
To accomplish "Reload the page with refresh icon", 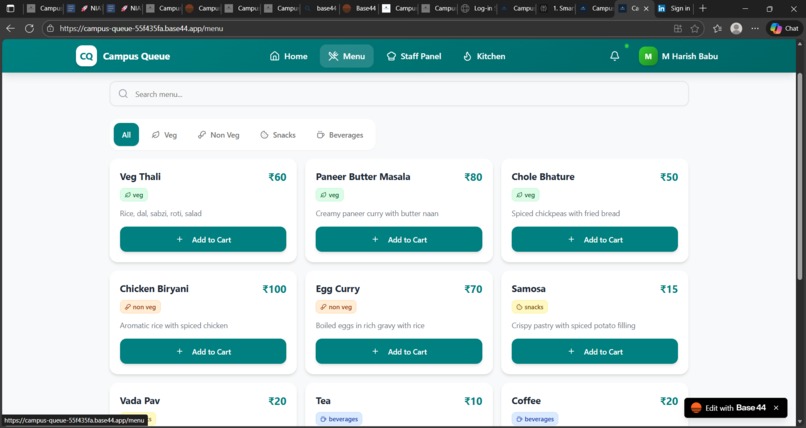I will 29,28.
